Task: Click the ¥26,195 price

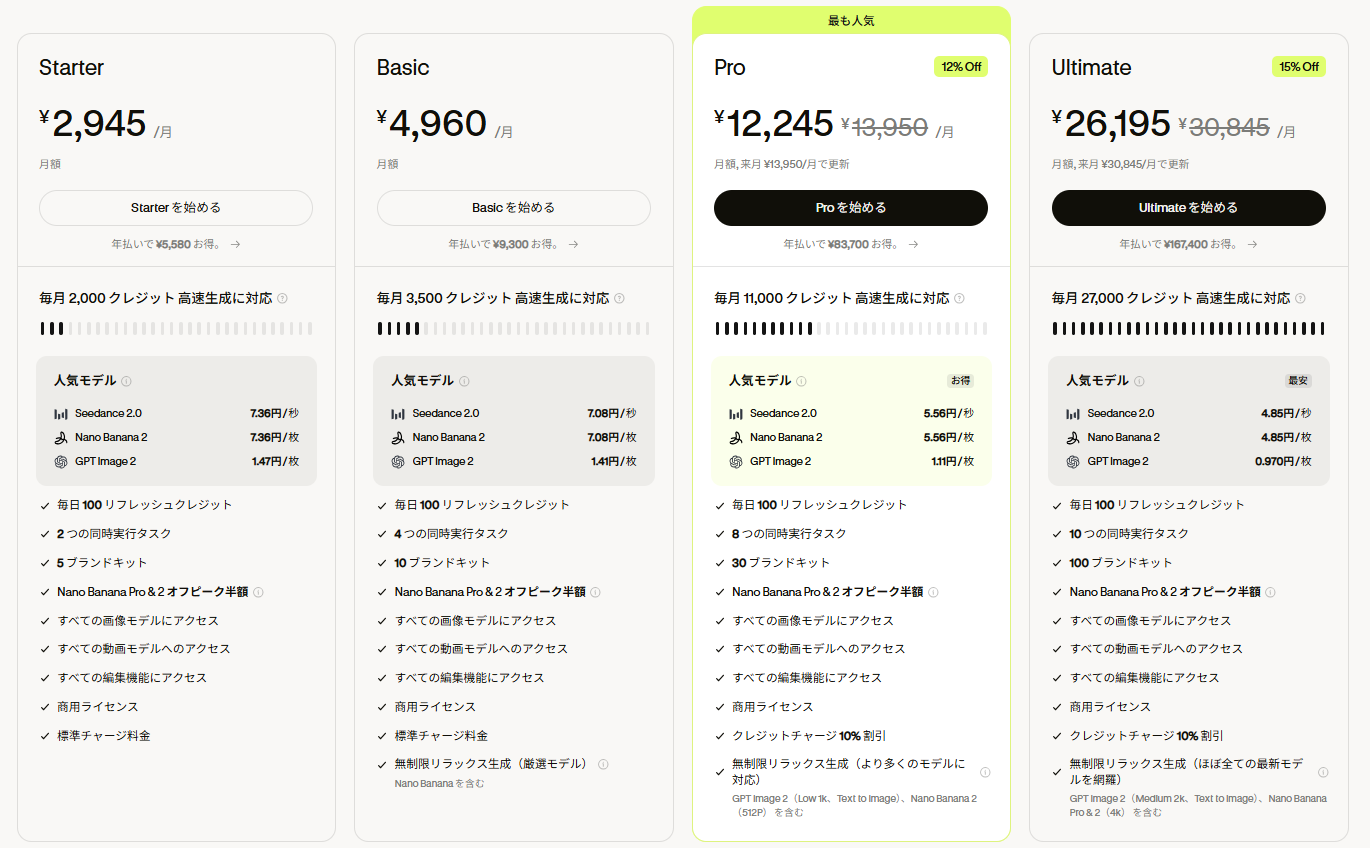Action: 1111,124
